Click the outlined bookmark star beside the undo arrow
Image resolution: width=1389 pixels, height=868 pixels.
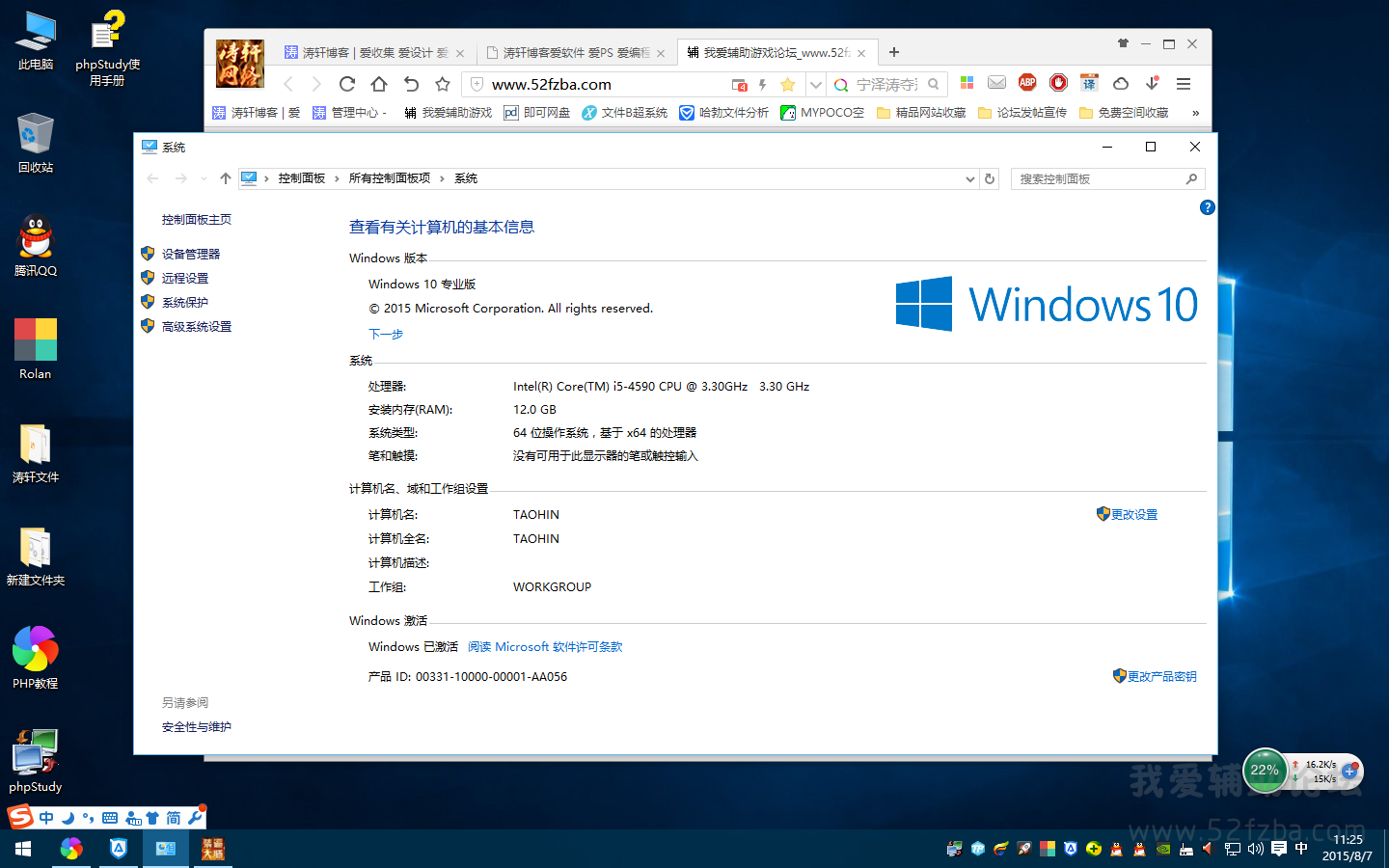pos(443,84)
